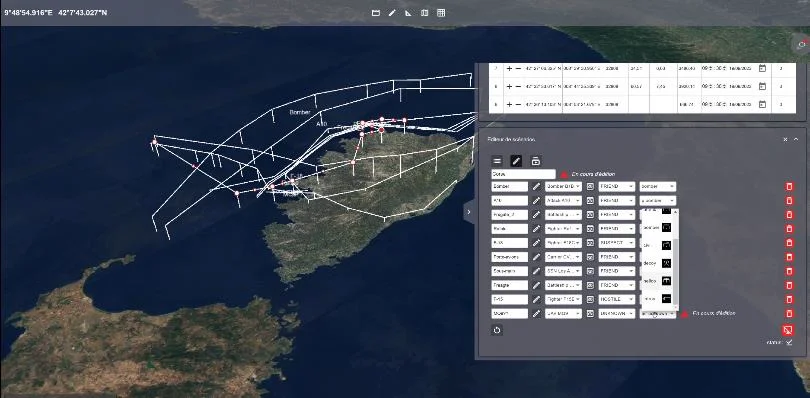Edit the Rafale entity with pencil icon

click(x=536, y=228)
